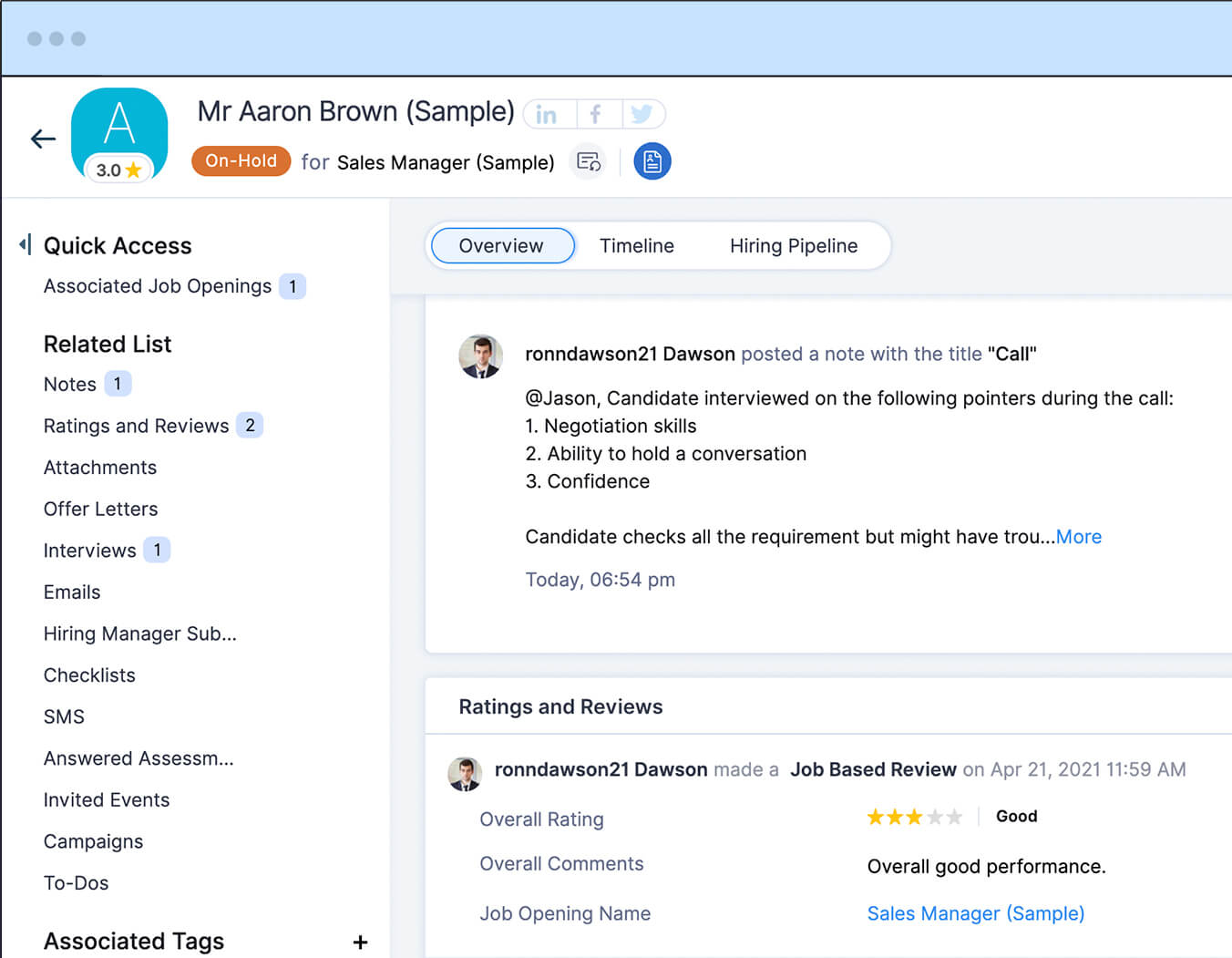Open the Sales Manager (Sample) job link

pos(975,913)
